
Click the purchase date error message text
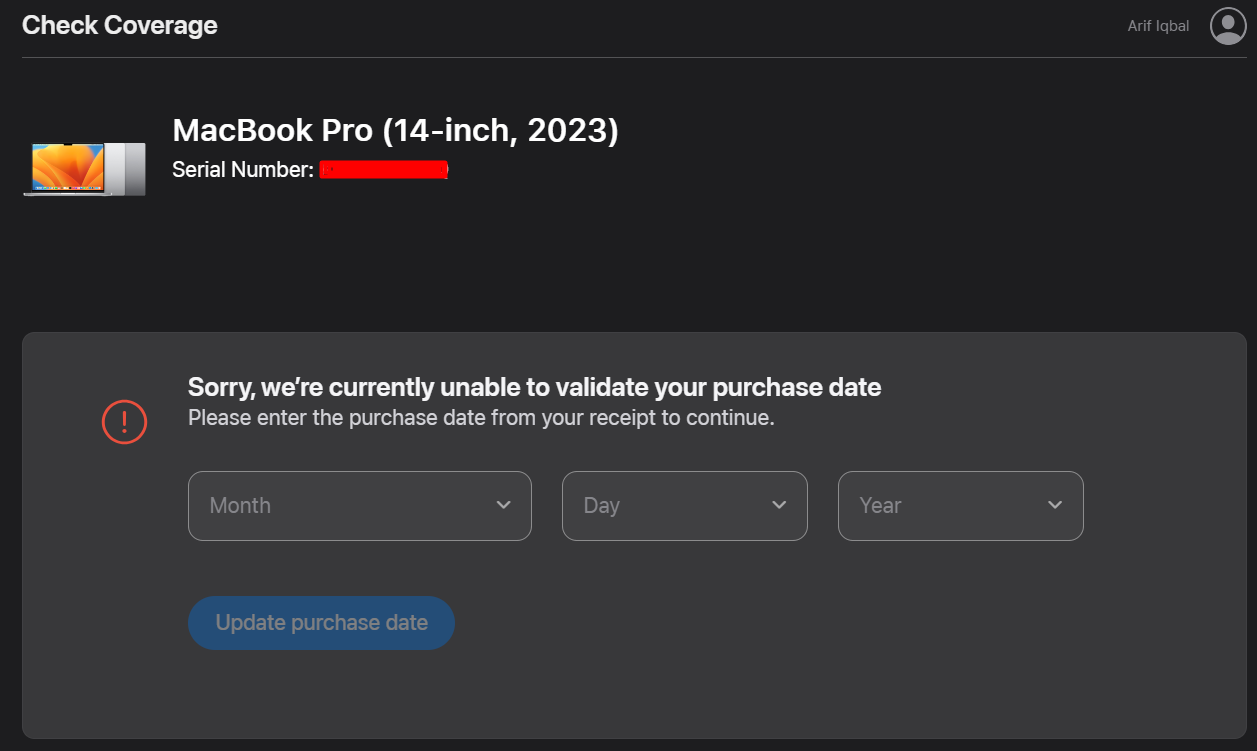pos(534,387)
